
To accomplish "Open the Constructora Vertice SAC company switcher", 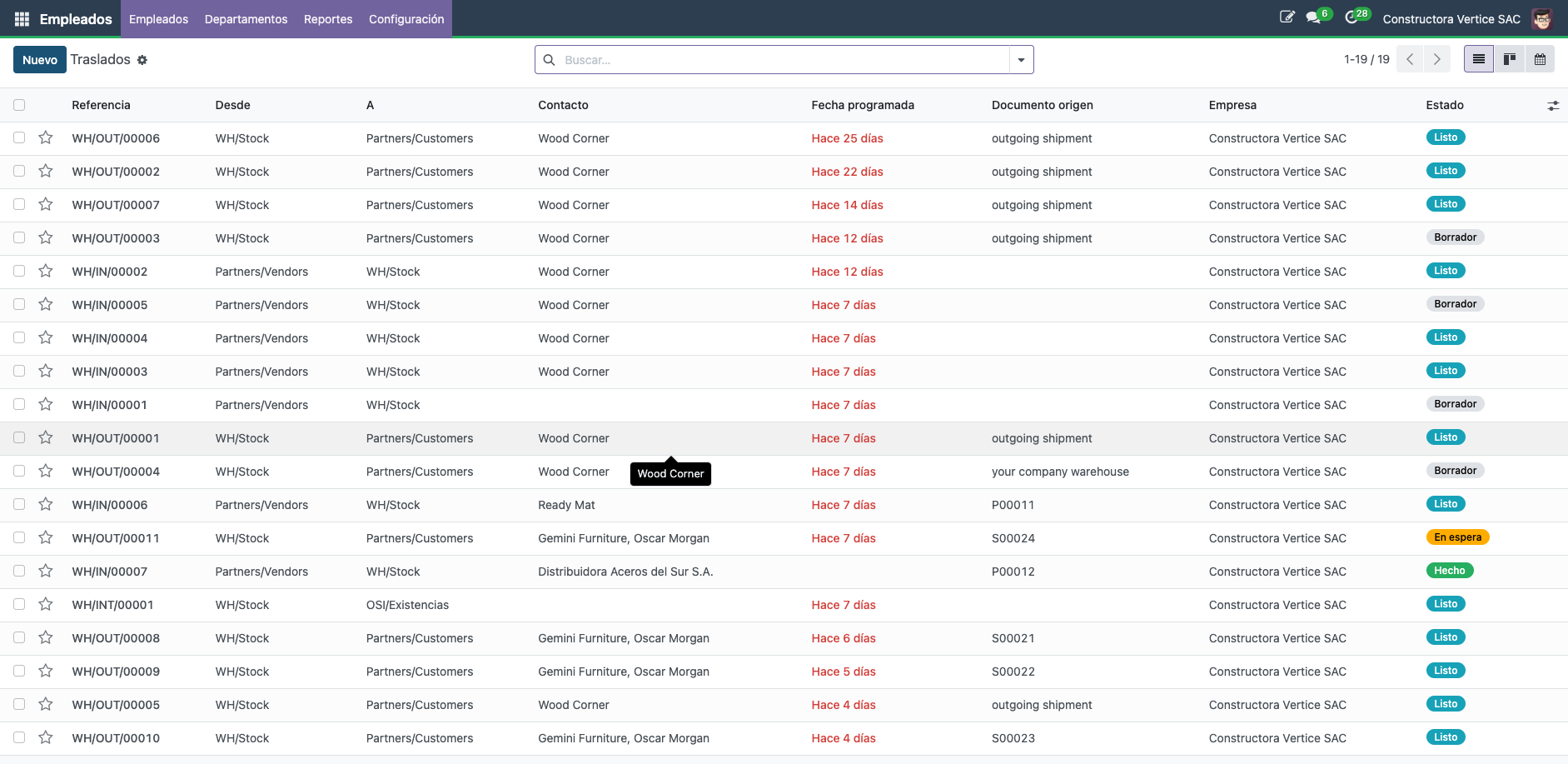I will click(1451, 18).
